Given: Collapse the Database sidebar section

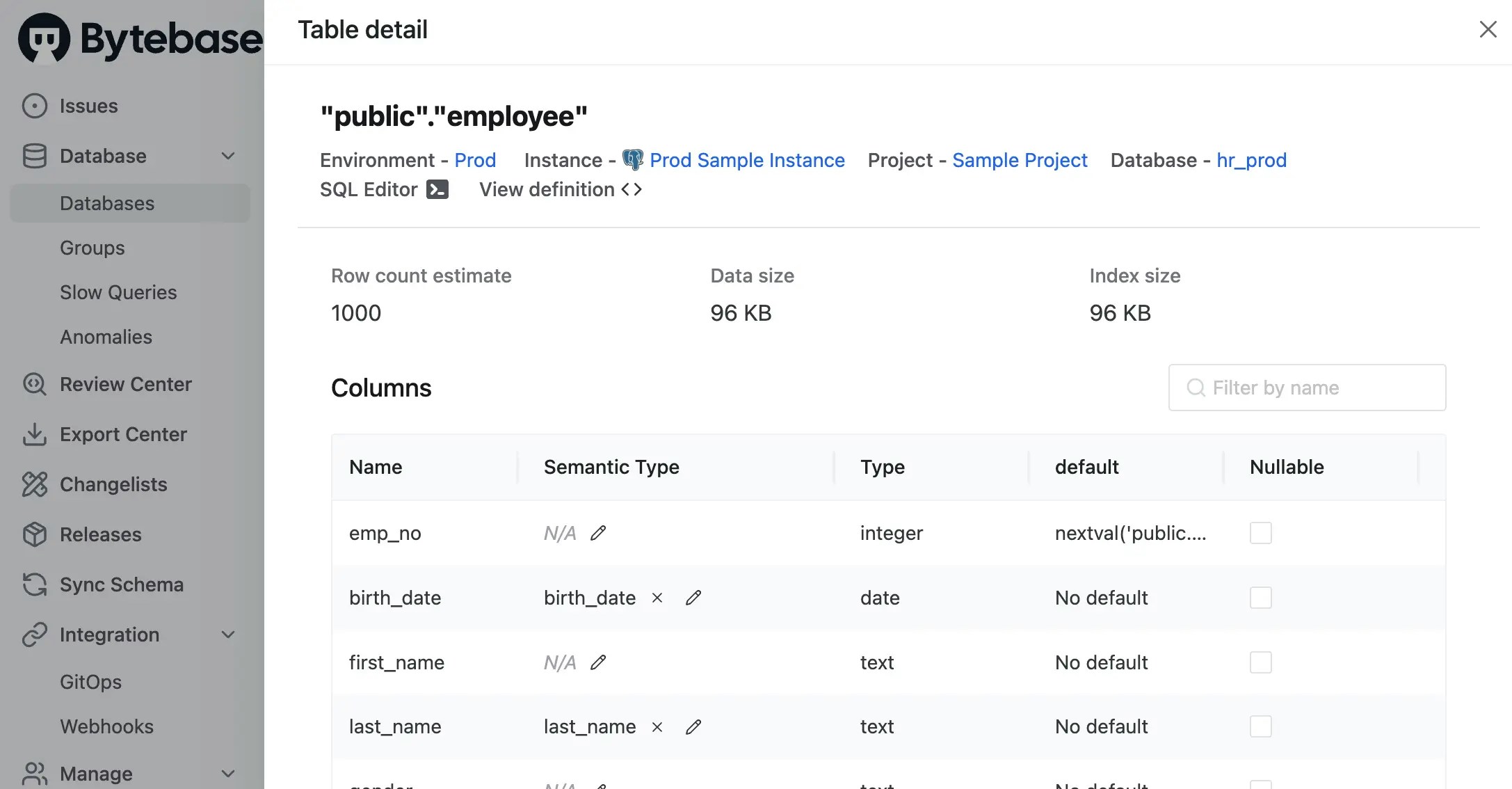Looking at the screenshot, I should [x=228, y=156].
